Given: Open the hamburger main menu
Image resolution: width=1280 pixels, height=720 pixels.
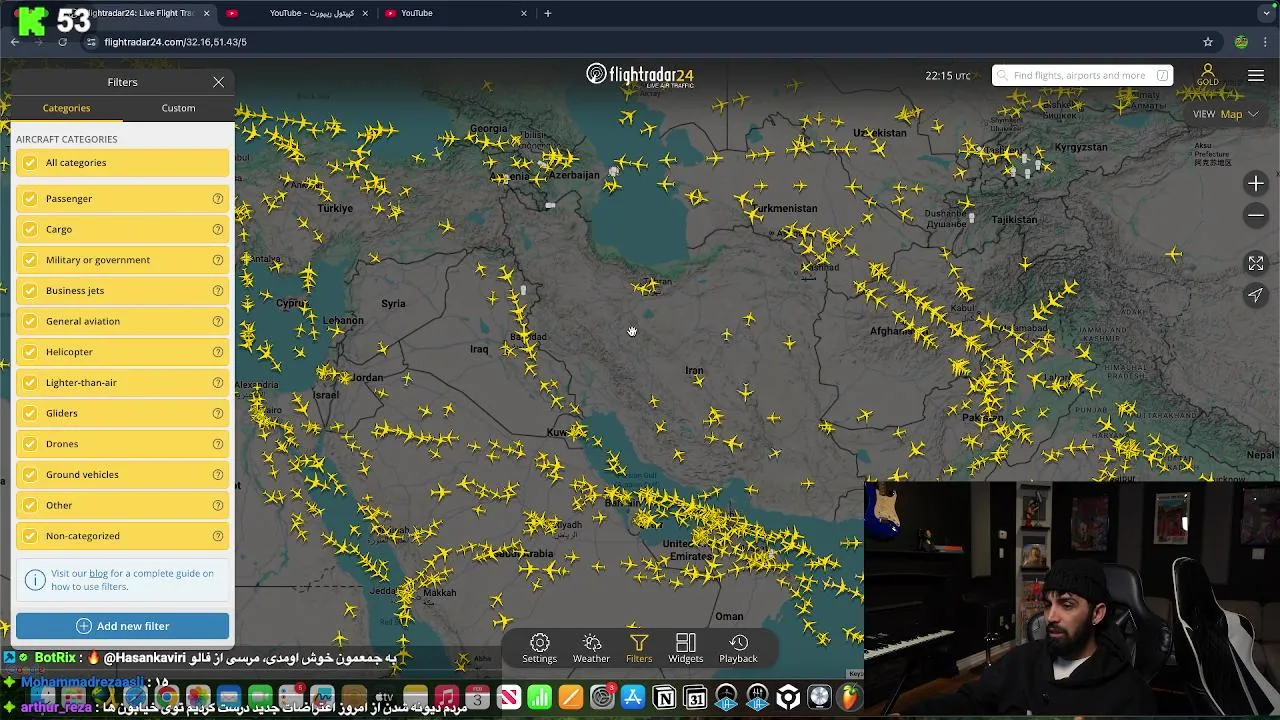Looking at the screenshot, I should 1256,75.
